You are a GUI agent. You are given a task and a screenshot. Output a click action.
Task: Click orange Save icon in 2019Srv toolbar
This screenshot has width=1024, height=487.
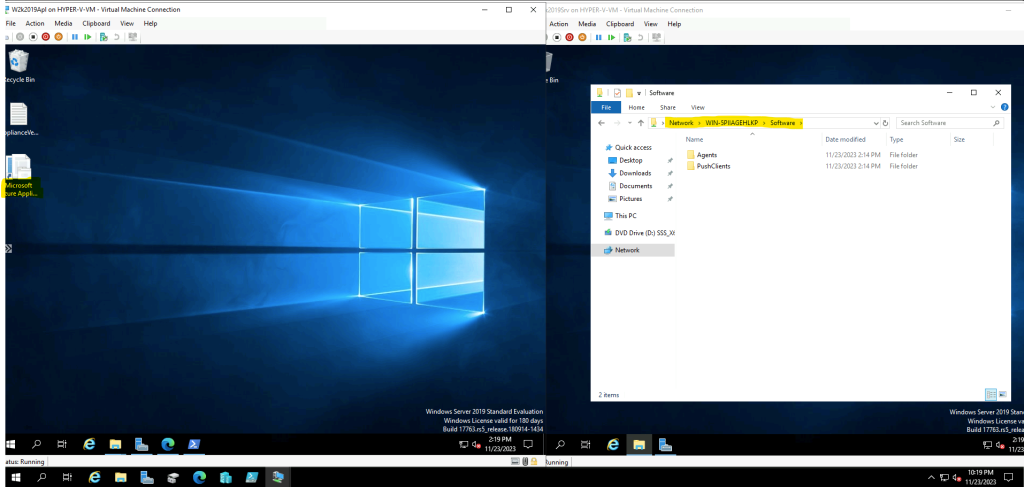pos(582,37)
